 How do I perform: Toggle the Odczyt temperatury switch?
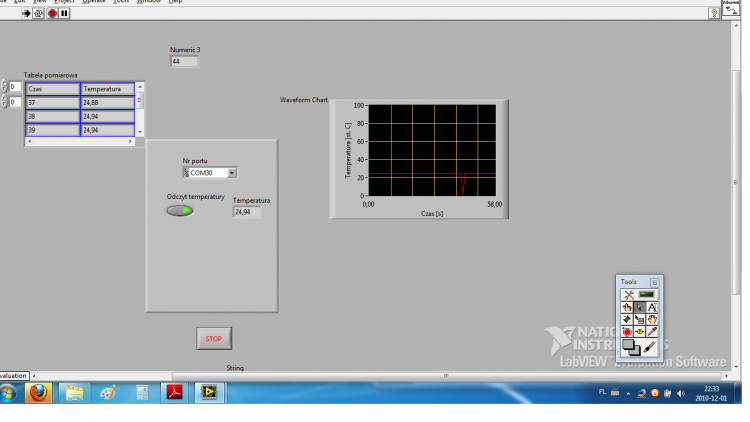(180, 211)
